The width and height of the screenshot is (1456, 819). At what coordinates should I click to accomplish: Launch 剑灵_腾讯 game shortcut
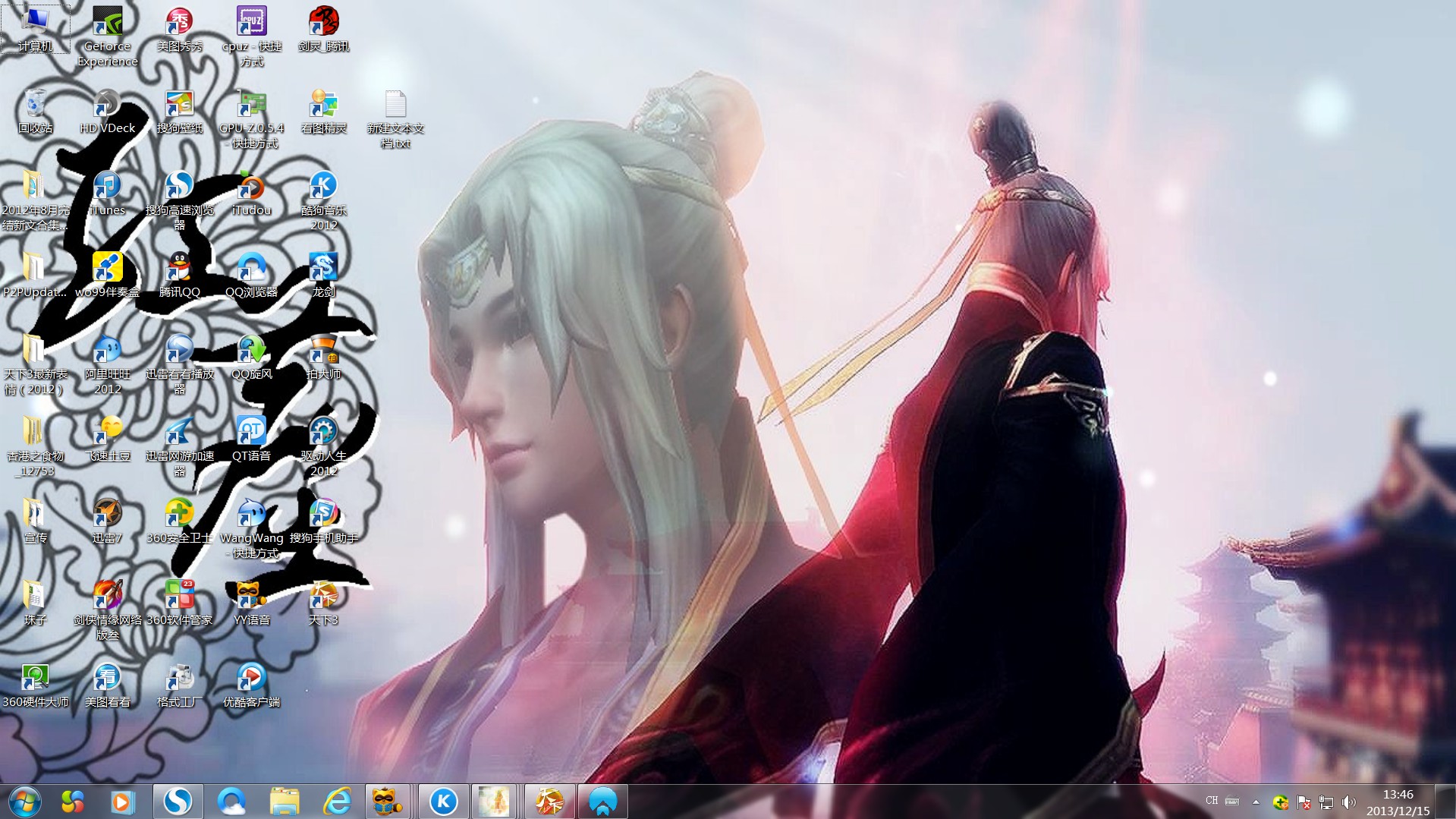[324, 29]
